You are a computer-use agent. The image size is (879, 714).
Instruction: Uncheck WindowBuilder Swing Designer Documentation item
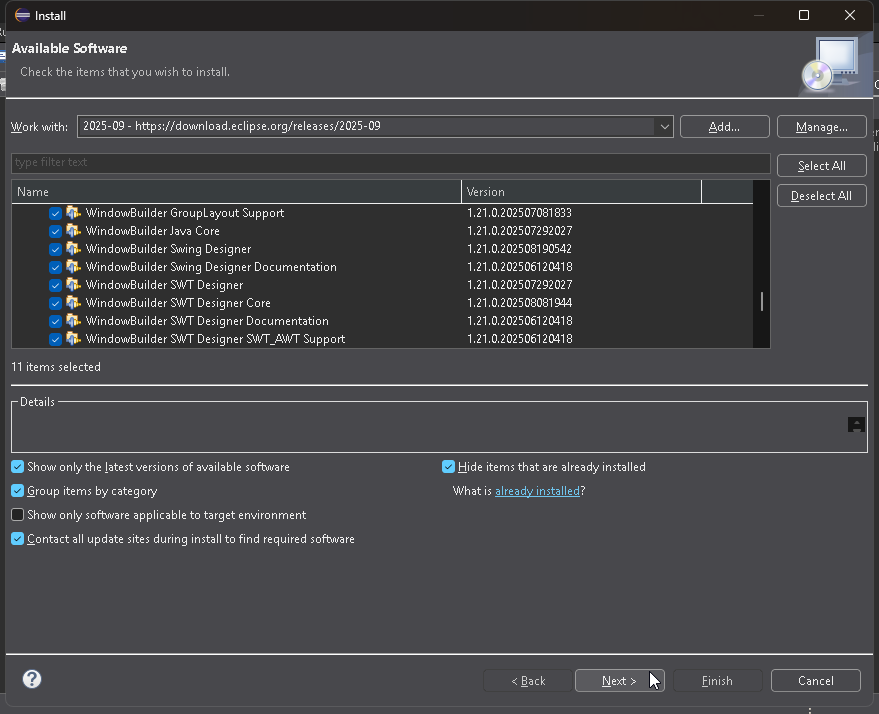55,267
